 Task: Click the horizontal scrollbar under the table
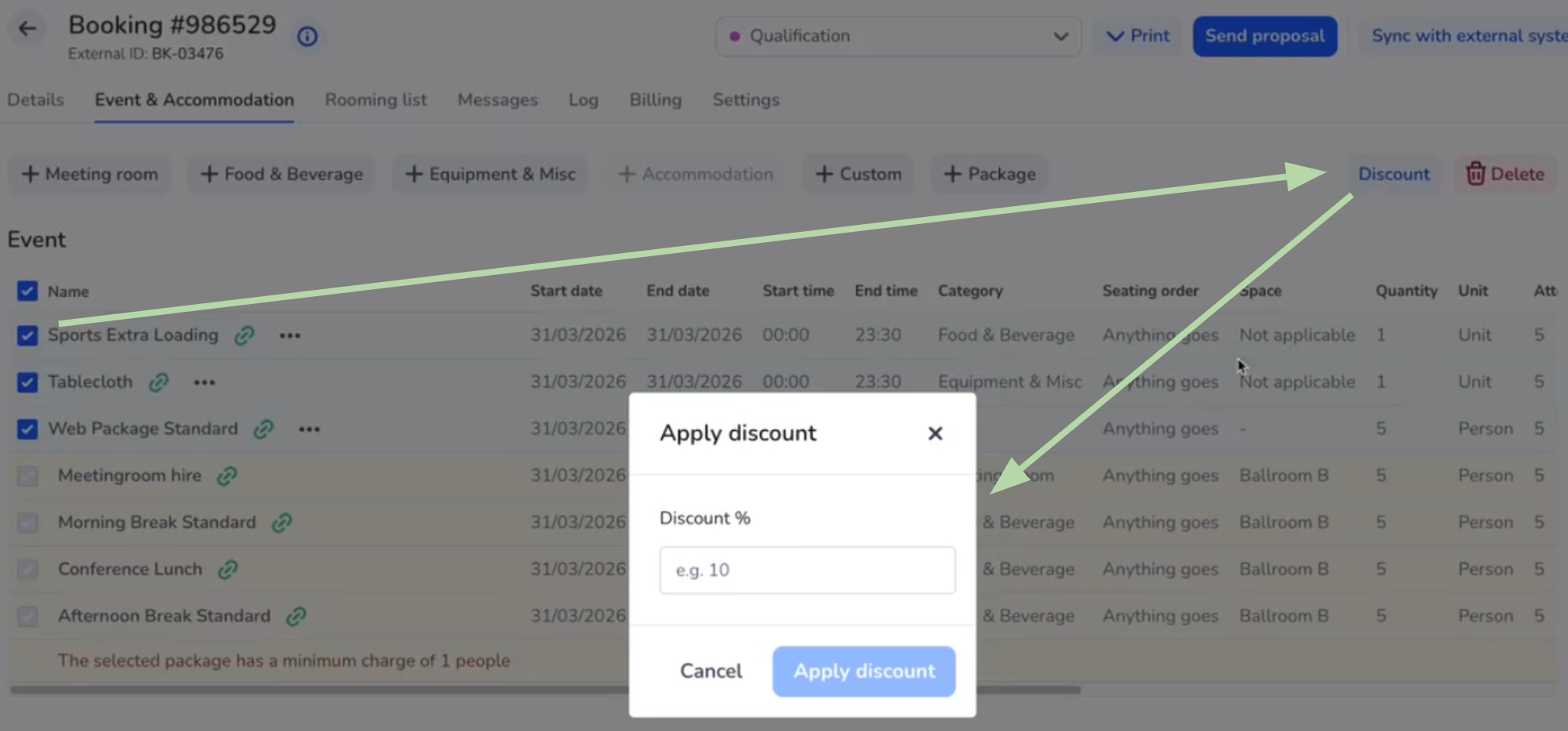click(313, 690)
